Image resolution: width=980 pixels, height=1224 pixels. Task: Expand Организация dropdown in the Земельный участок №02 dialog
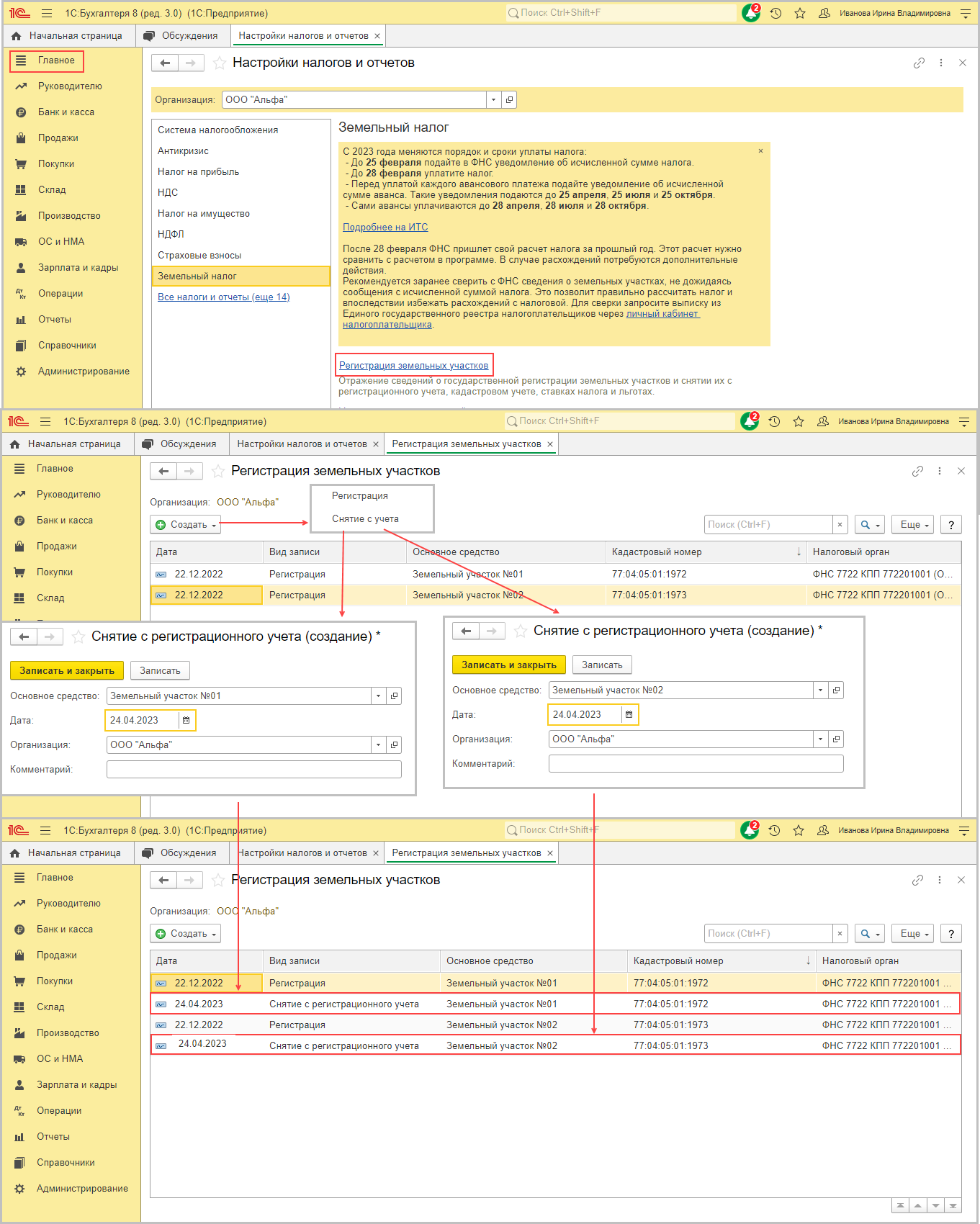coord(821,739)
